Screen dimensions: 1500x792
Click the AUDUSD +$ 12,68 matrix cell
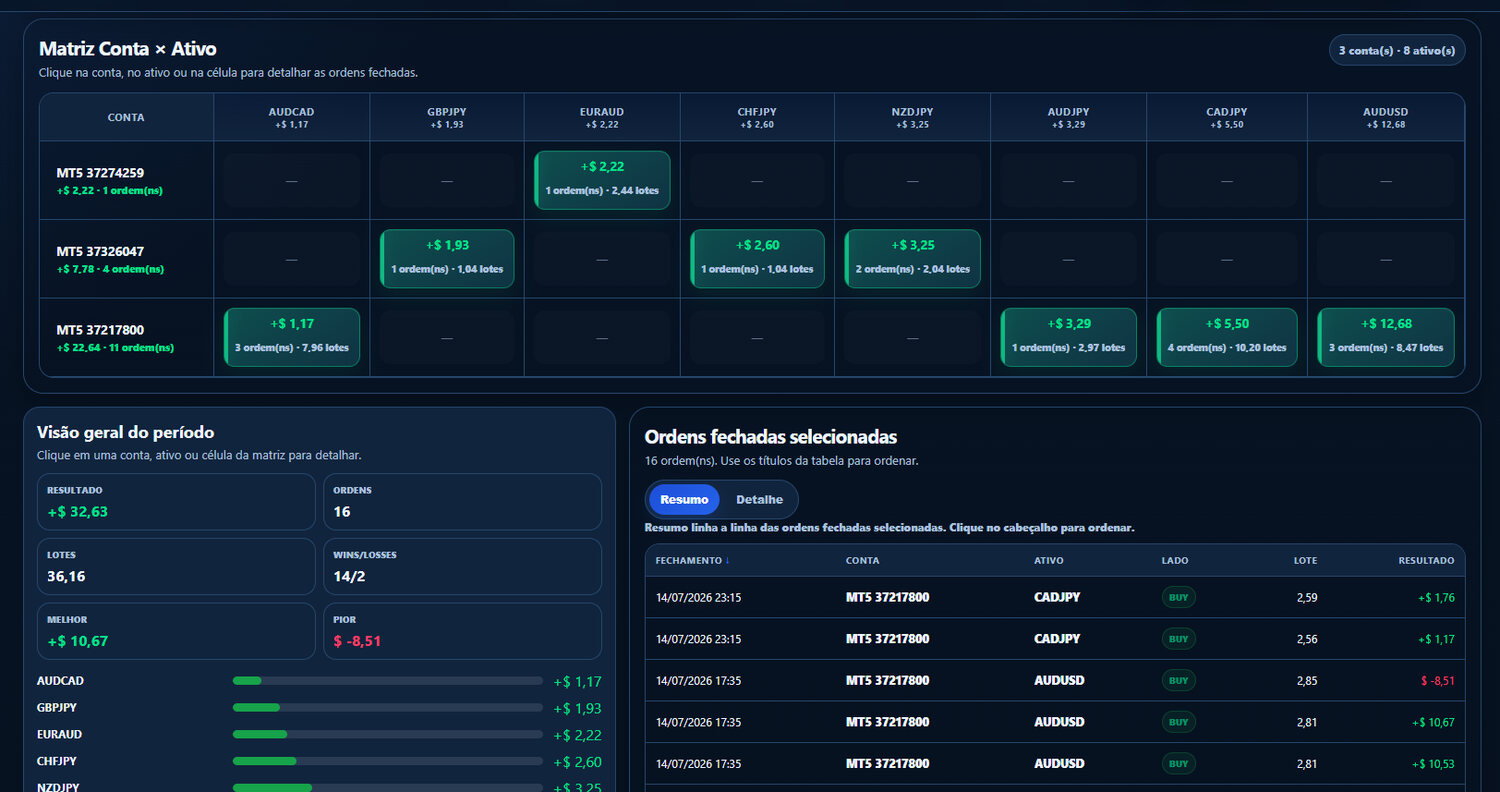coord(1385,337)
